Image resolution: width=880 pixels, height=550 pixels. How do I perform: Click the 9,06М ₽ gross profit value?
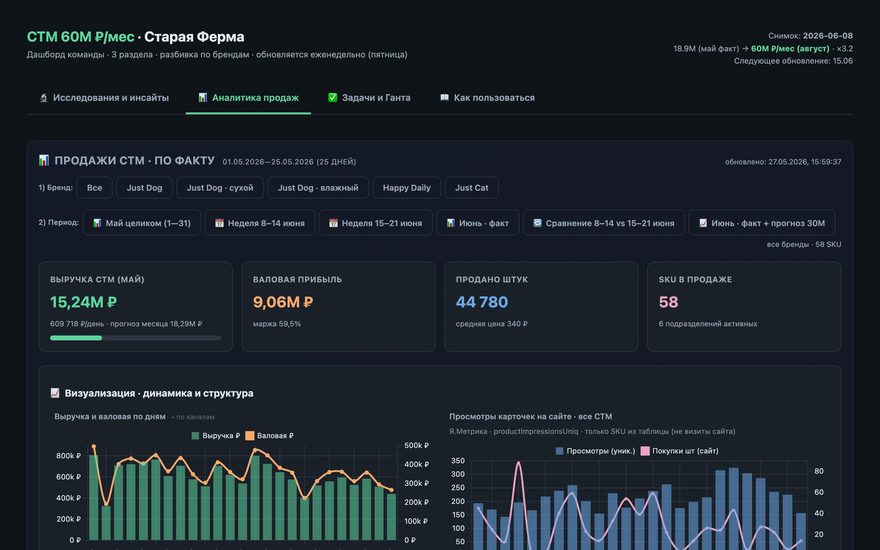283,302
